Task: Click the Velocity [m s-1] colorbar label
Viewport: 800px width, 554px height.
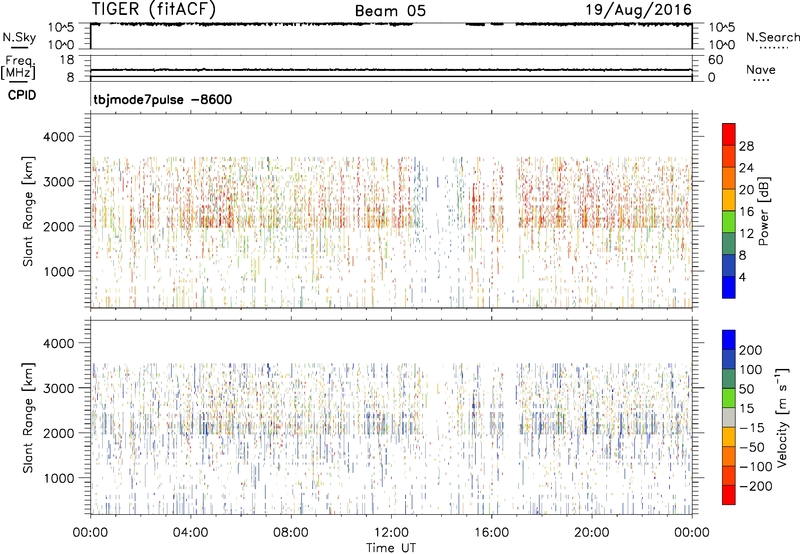Action: (782, 418)
